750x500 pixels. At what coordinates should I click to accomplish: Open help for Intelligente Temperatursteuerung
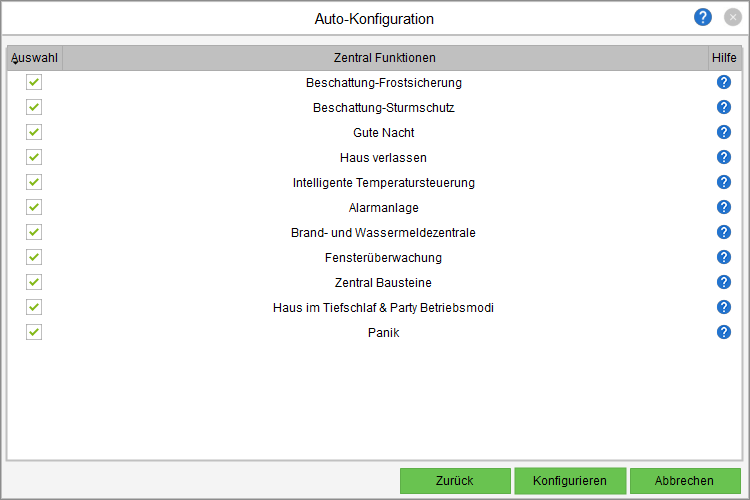pos(724,182)
